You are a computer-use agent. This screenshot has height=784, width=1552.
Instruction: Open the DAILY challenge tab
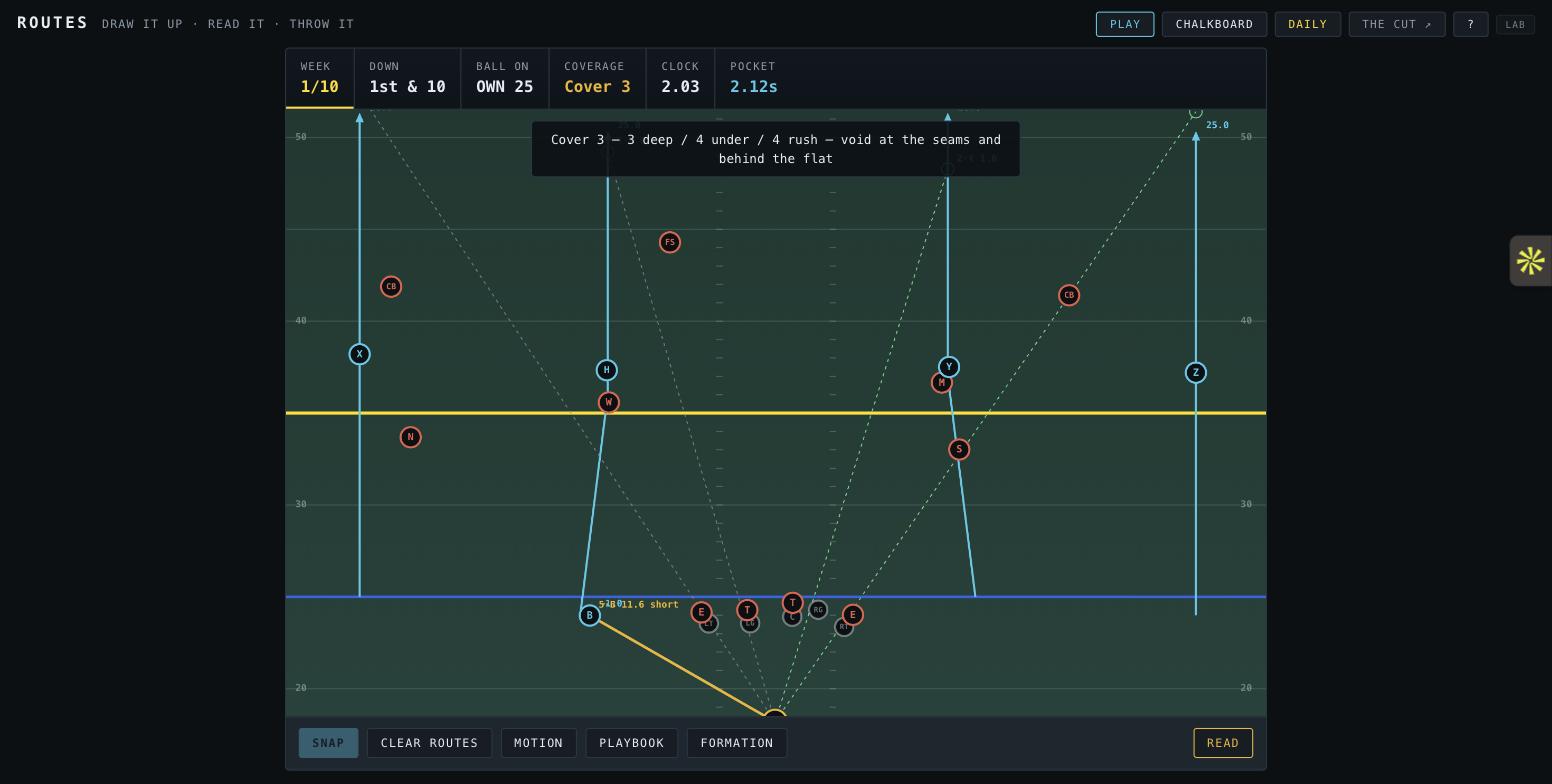1307,24
